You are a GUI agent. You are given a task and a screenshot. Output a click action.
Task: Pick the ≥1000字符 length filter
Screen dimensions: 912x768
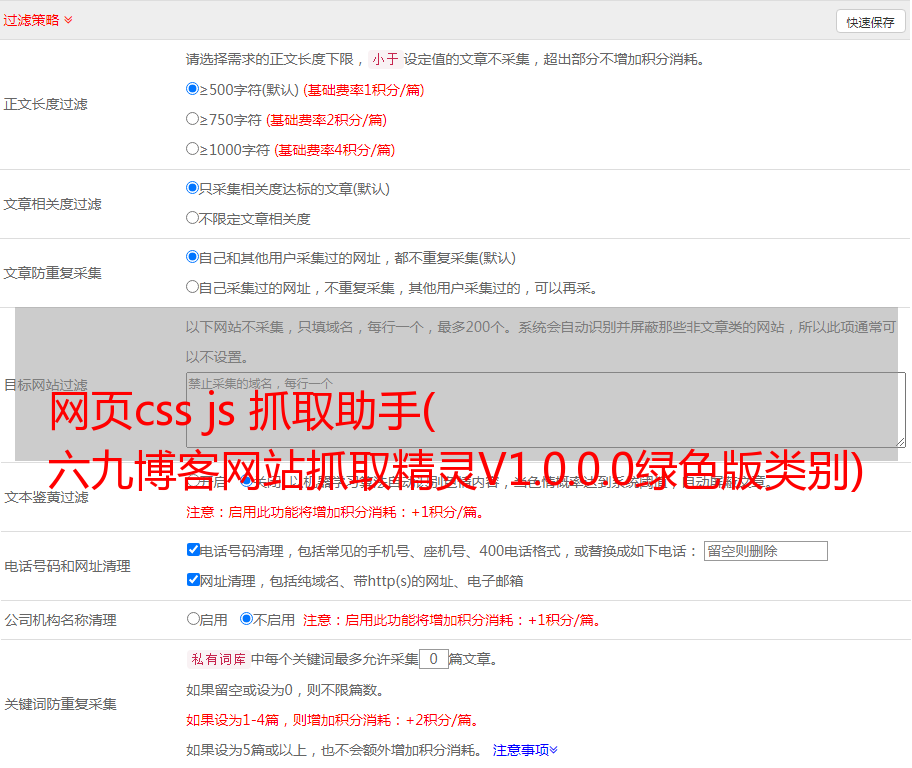pyautogui.click(x=193, y=149)
